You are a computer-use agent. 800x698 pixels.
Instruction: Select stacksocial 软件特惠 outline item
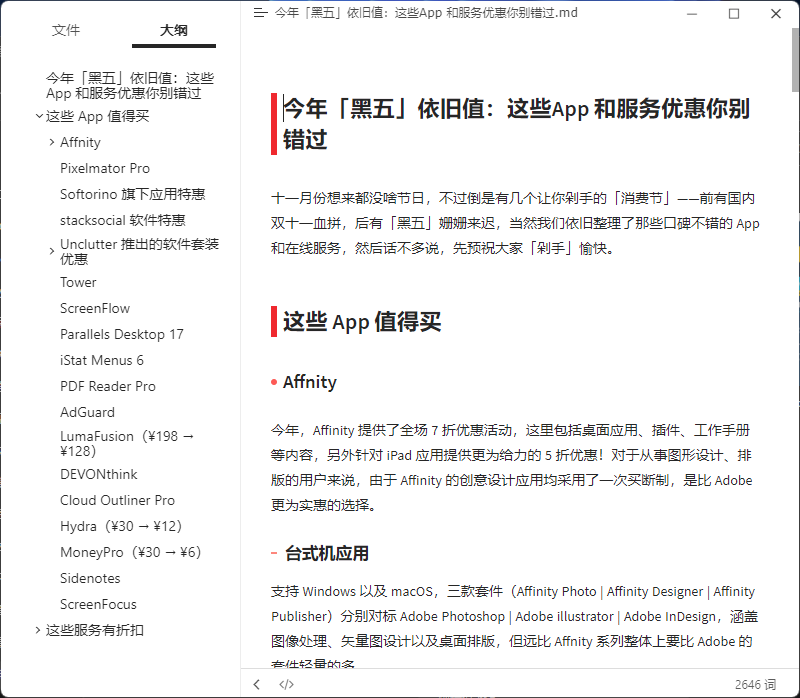(x=122, y=220)
